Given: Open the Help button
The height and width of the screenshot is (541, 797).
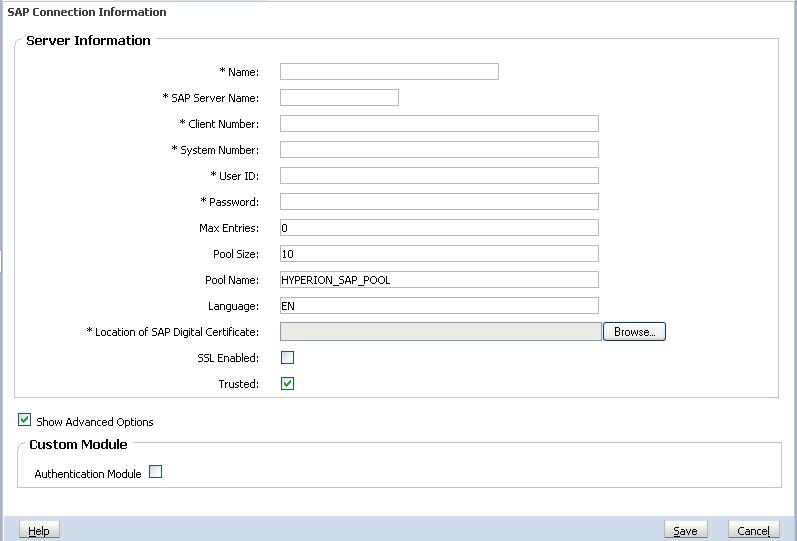Looking at the screenshot, I should coord(39,531).
